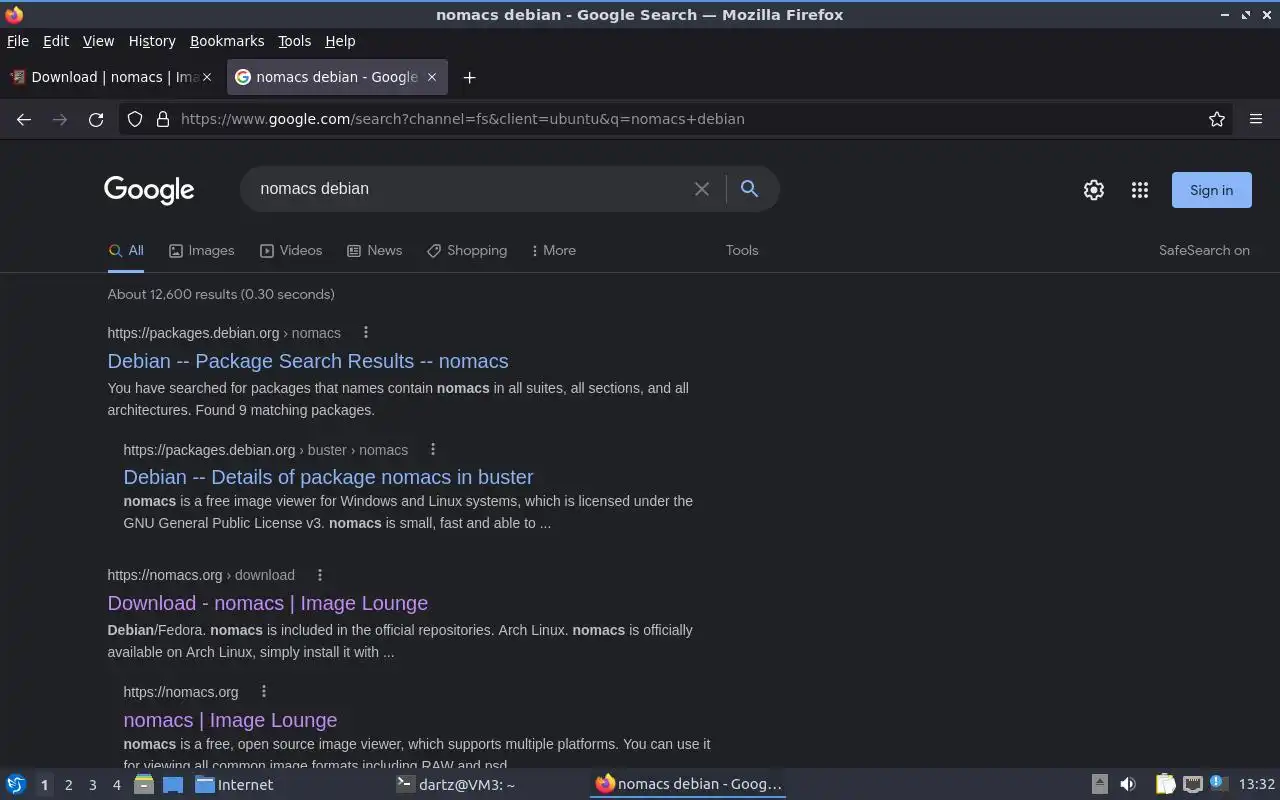Open options for buster nomacs result
This screenshot has height=800, width=1280.
coord(433,449)
